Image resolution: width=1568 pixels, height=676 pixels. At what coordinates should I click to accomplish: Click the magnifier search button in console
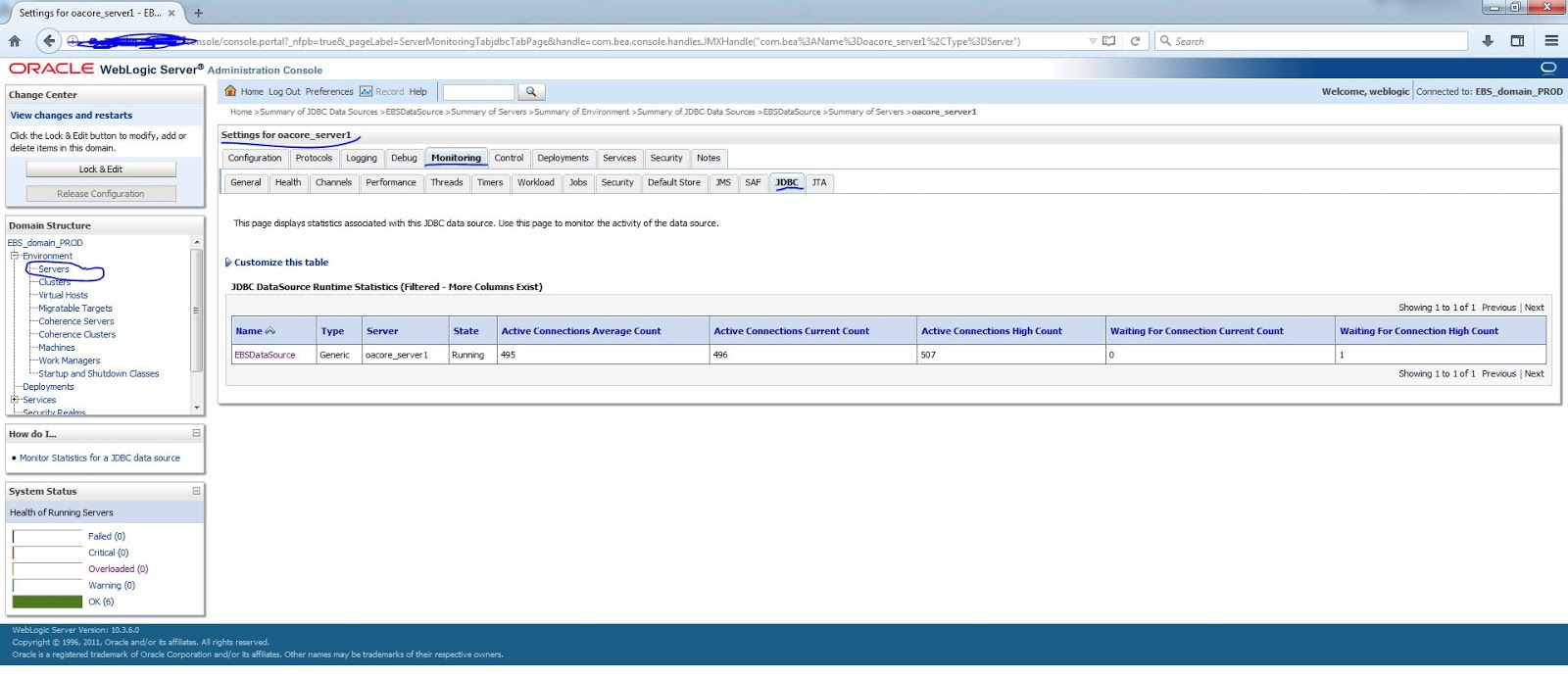pos(531,91)
